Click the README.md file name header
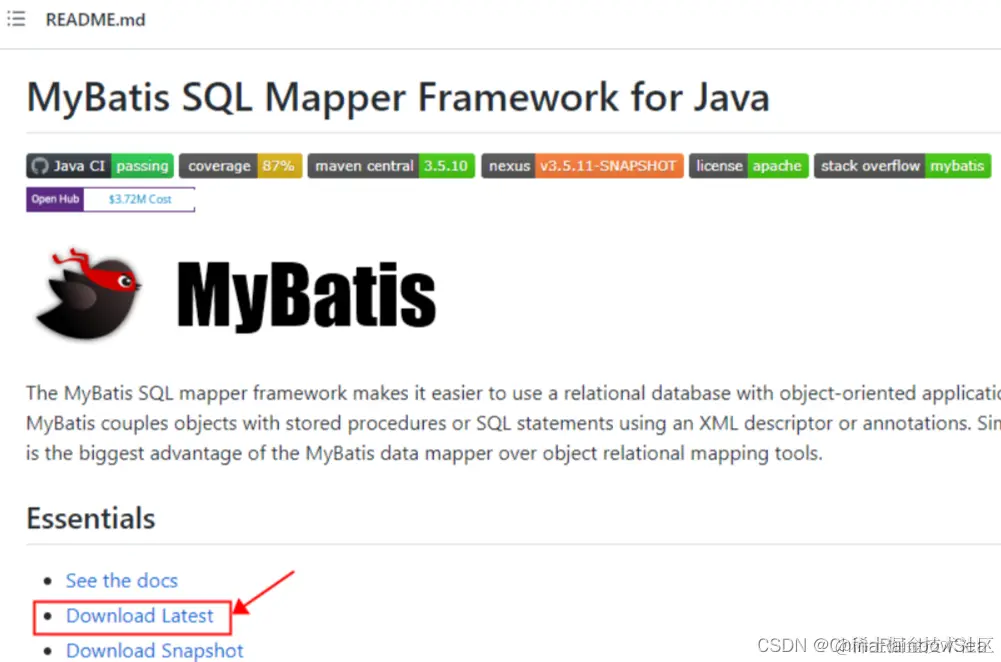The width and height of the screenshot is (1001, 662). (96, 20)
